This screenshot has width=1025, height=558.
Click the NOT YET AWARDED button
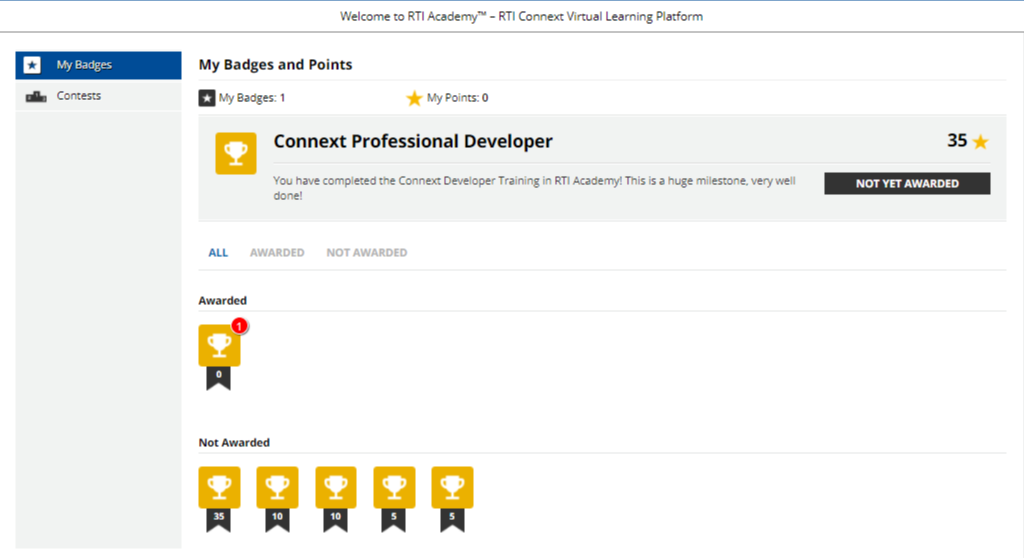coord(906,184)
